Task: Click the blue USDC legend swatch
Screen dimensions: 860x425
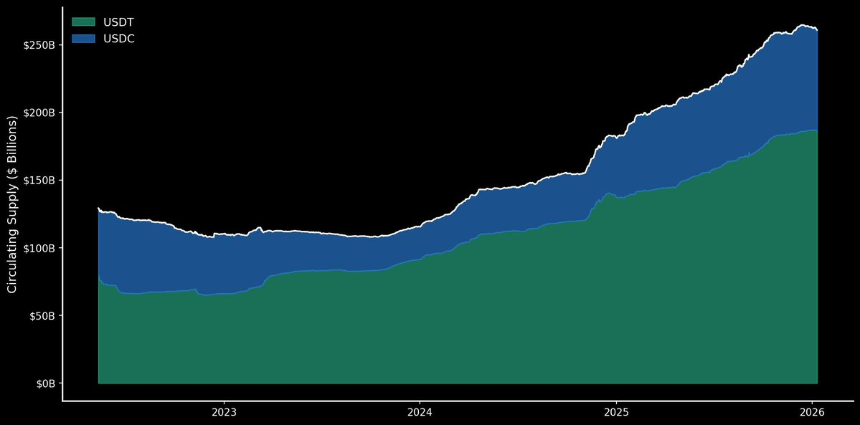Action: [x=83, y=38]
